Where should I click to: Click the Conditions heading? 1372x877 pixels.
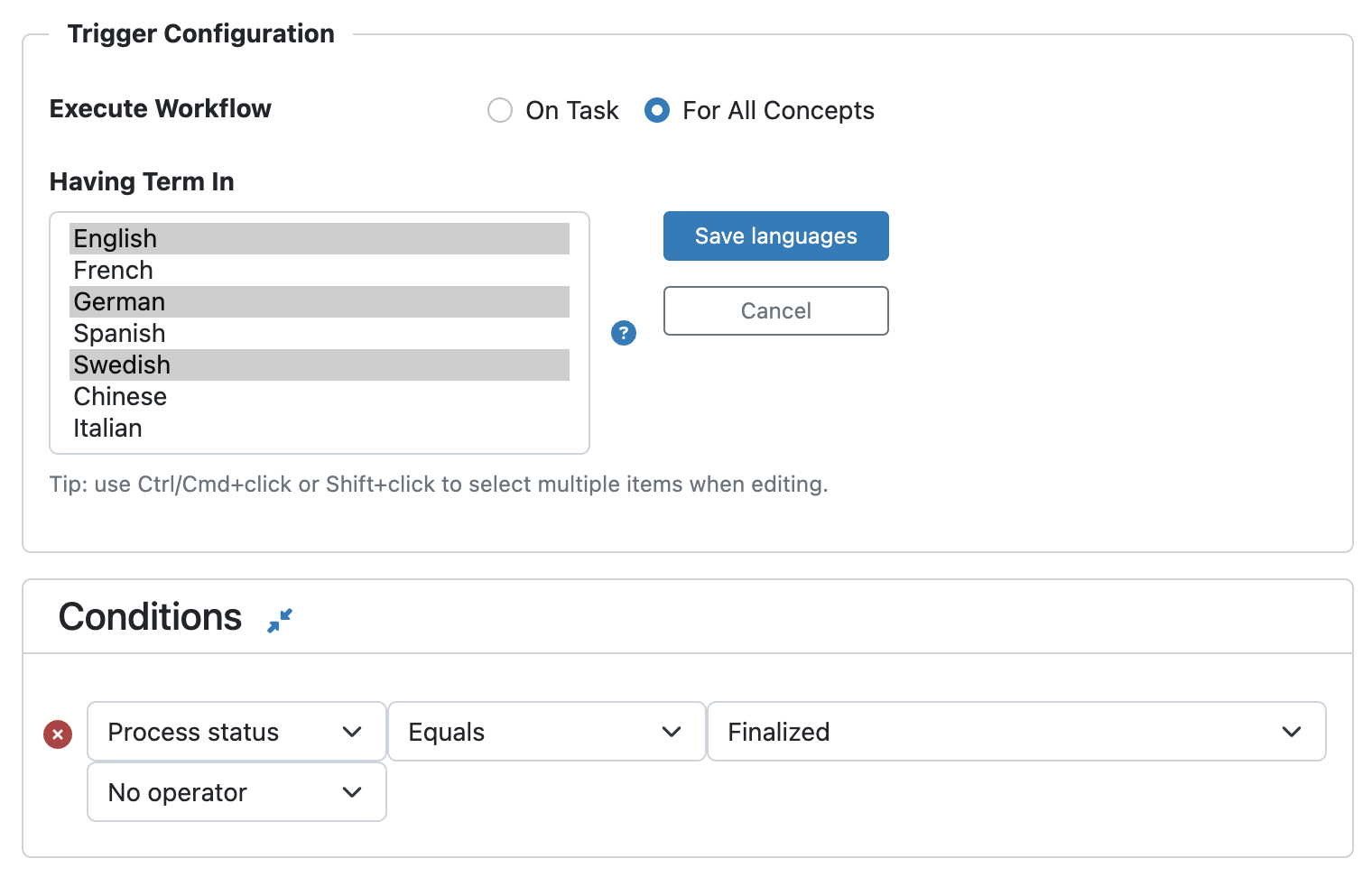pos(150,617)
